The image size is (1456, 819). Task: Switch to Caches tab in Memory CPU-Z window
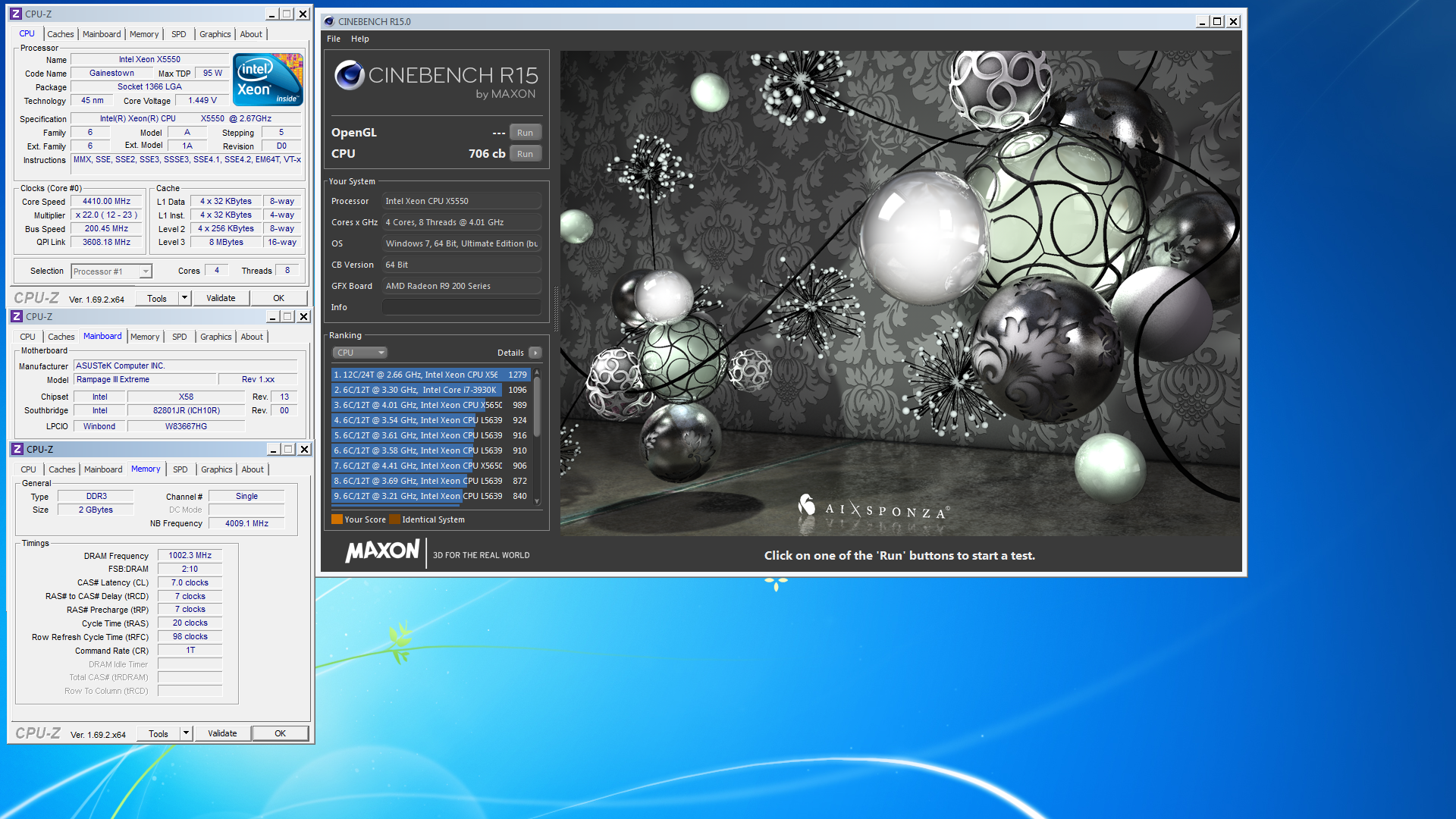[x=62, y=469]
